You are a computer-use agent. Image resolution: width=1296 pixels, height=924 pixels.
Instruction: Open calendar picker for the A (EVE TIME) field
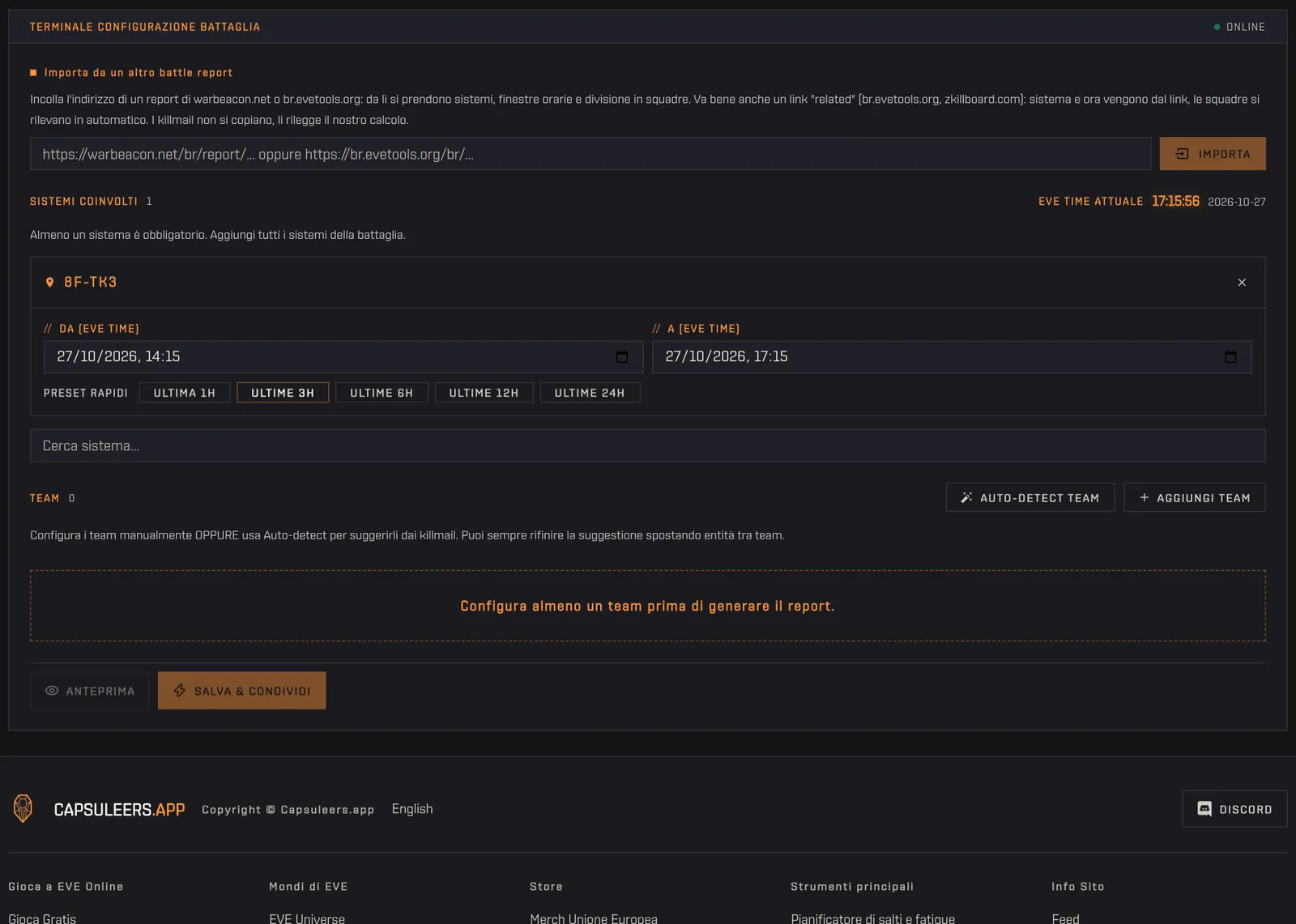(1230, 357)
